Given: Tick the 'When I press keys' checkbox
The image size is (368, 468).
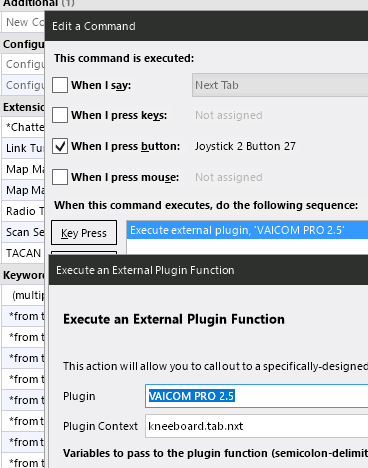Looking at the screenshot, I should (60, 115).
